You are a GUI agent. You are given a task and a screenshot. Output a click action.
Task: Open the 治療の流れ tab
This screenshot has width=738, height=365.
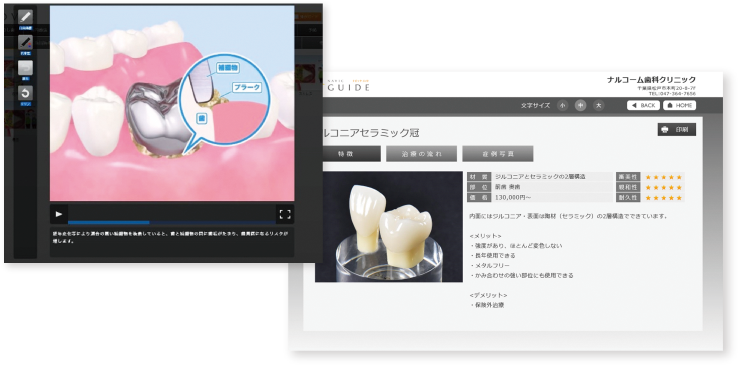[x=421, y=154]
